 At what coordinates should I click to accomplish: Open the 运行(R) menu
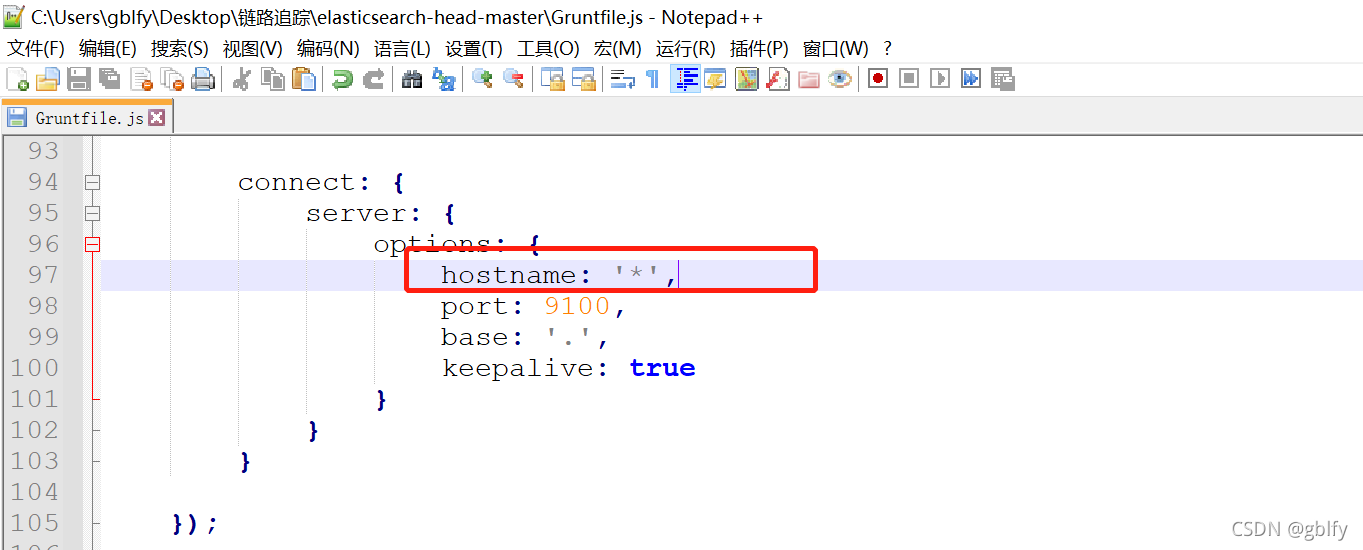[686, 49]
